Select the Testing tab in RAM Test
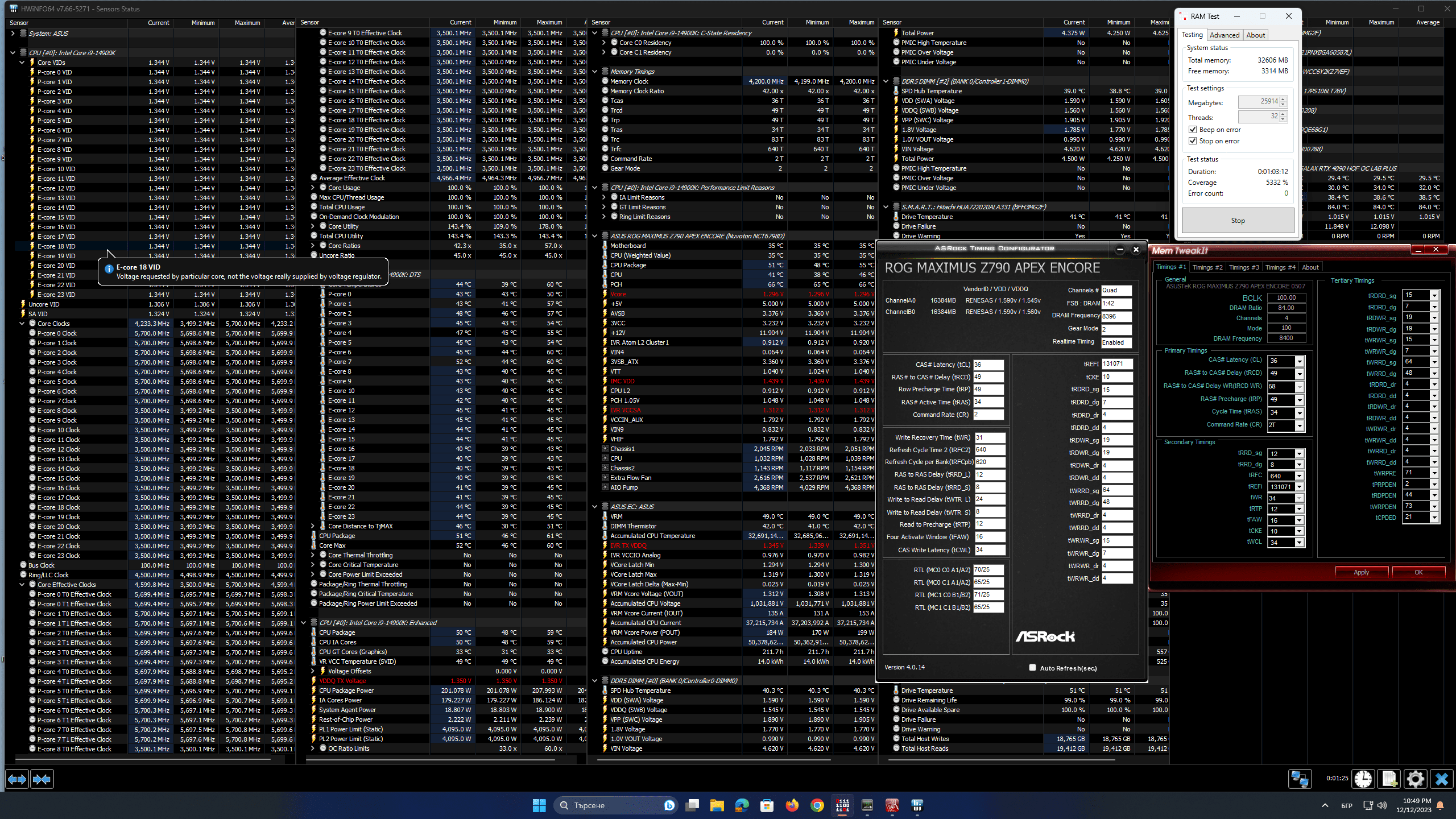The height and width of the screenshot is (819, 1456). tap(1192, 35)
